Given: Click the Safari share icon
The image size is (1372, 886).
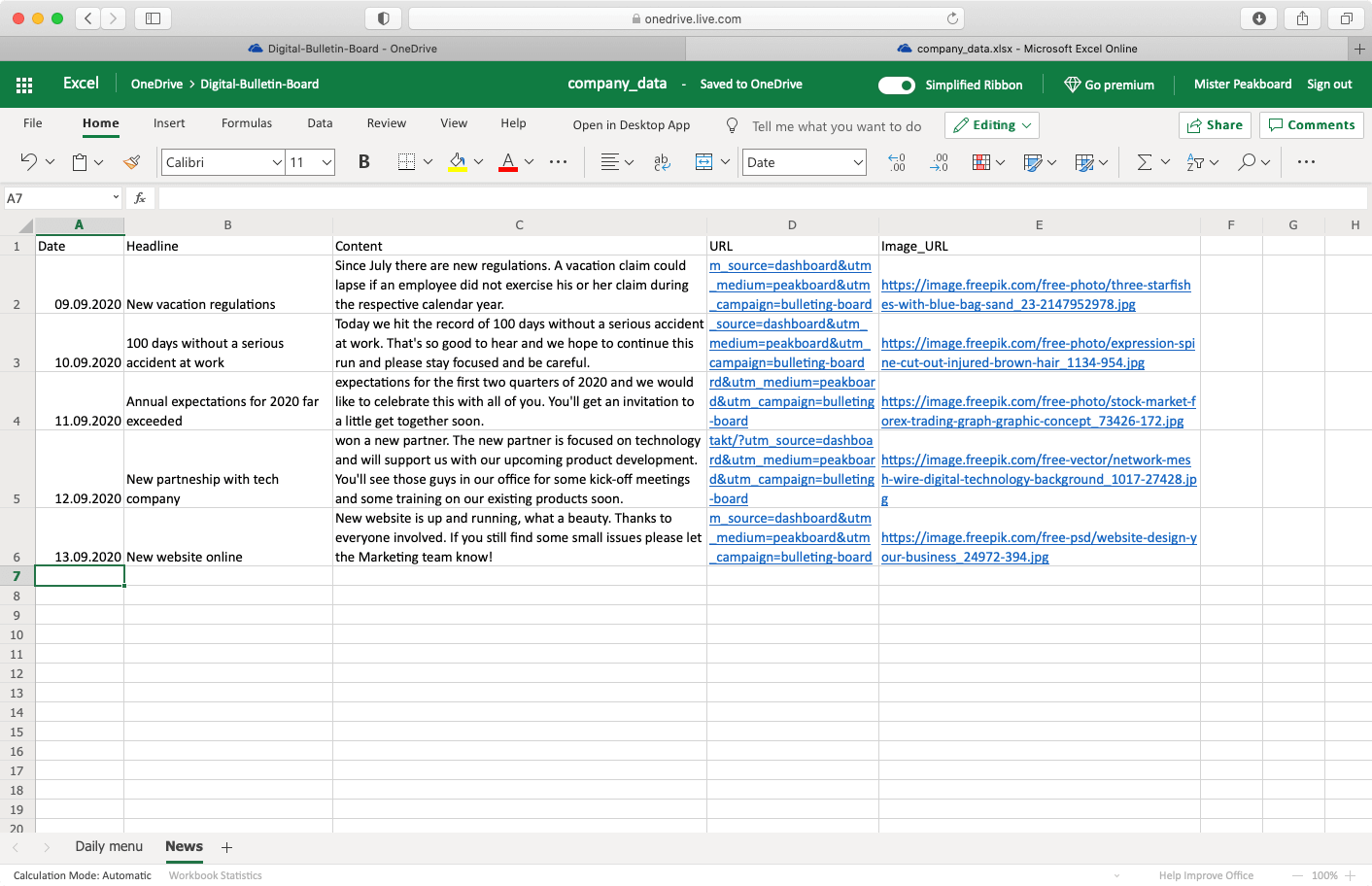Looking at the screenshot, I should tap(1302, 18).
